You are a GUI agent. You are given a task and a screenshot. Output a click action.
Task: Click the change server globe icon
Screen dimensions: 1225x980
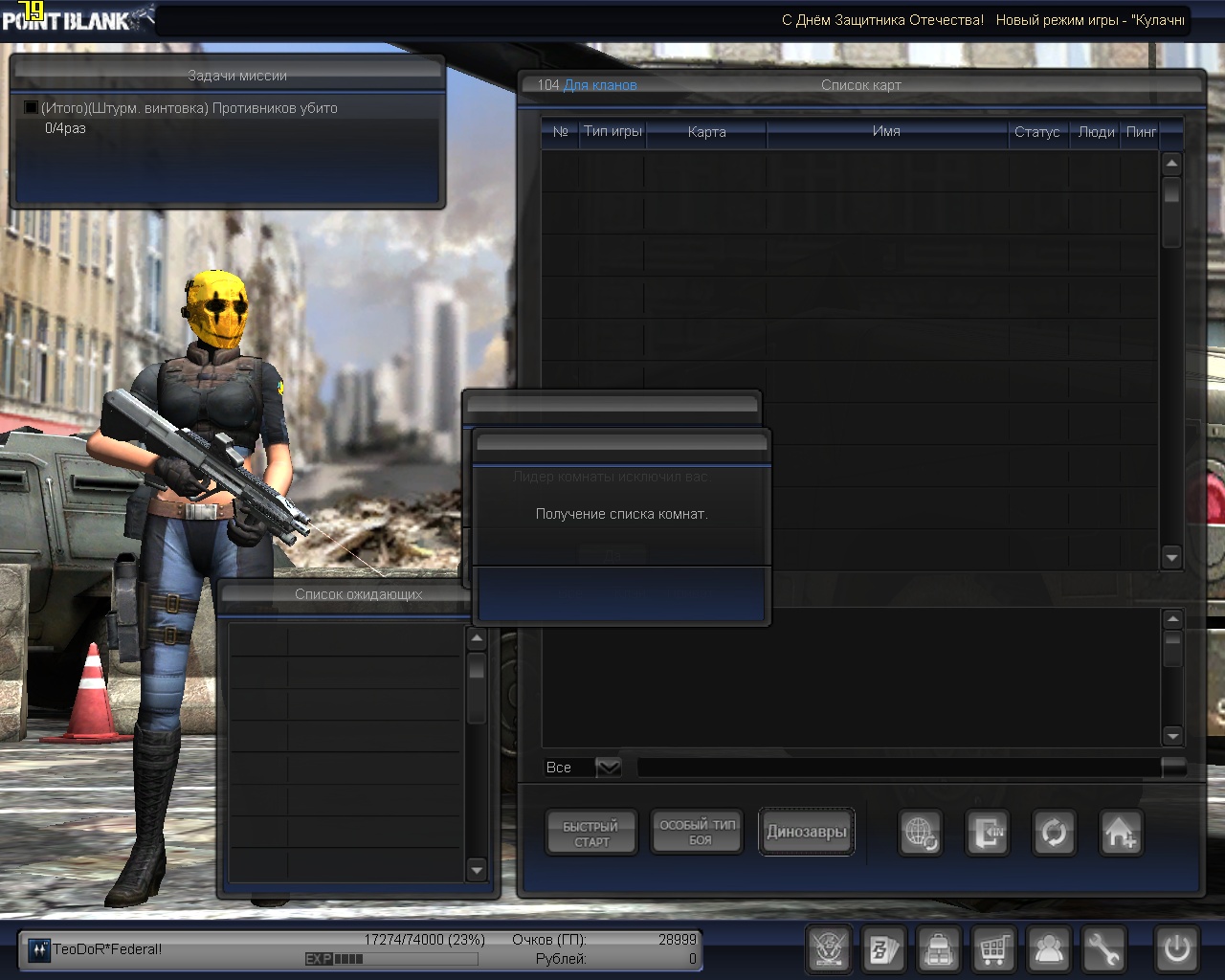click(921, 833)
